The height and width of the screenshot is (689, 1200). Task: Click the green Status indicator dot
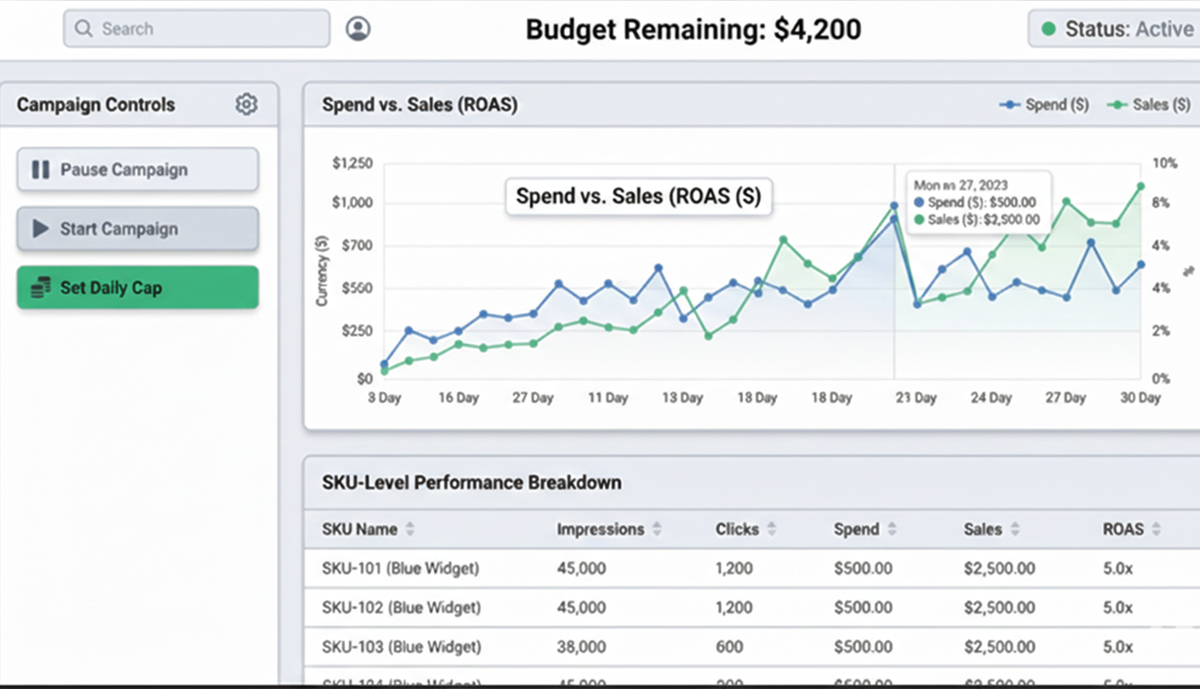click(x=1048, y=29)
